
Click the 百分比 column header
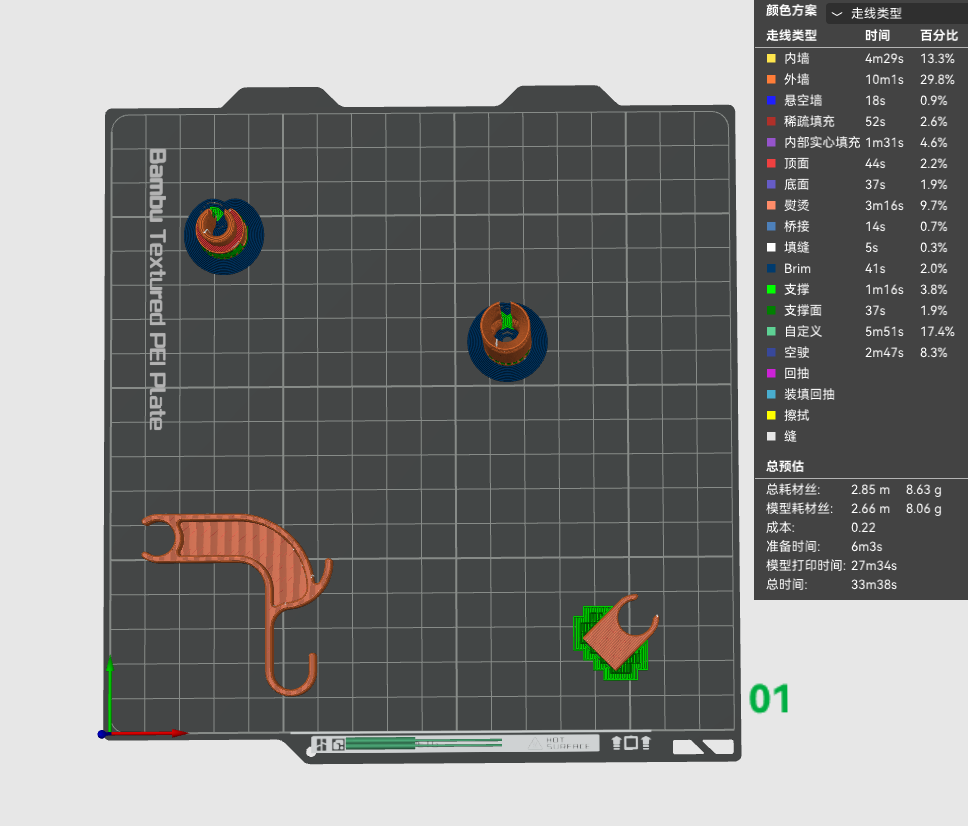click(939, 35)
